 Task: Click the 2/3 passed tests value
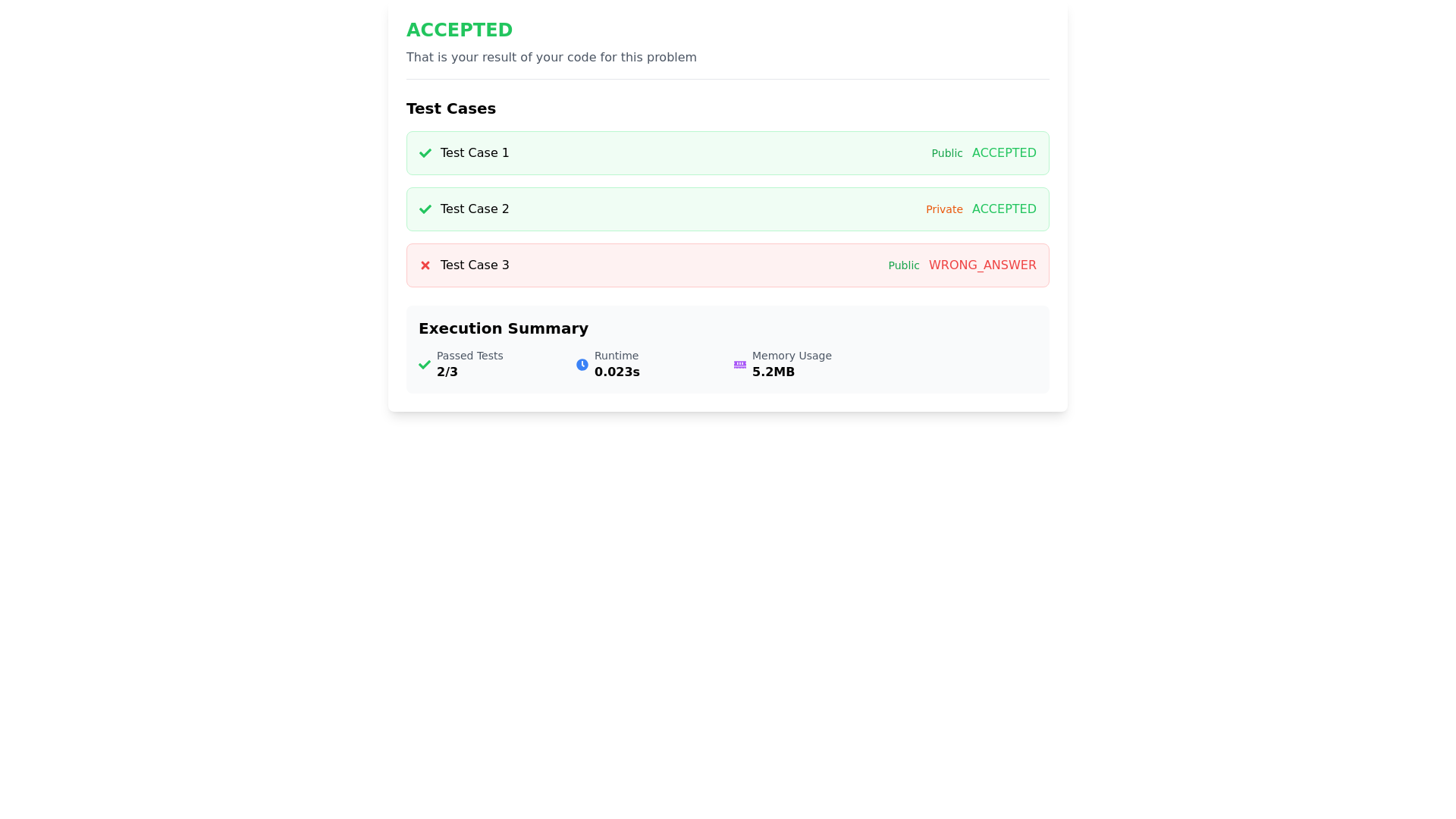click(447, 372)
